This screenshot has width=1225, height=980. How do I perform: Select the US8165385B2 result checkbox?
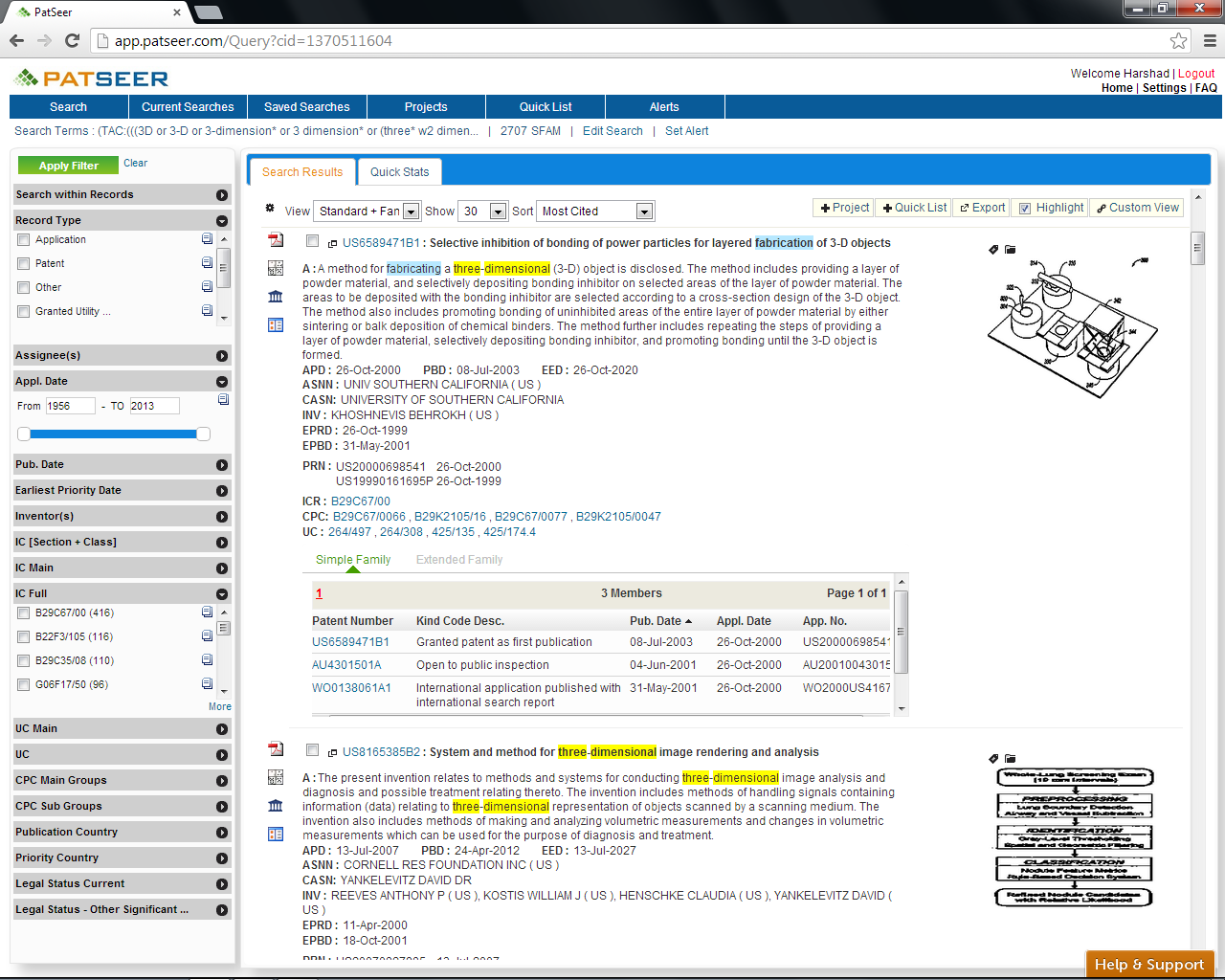coord(312,750)
